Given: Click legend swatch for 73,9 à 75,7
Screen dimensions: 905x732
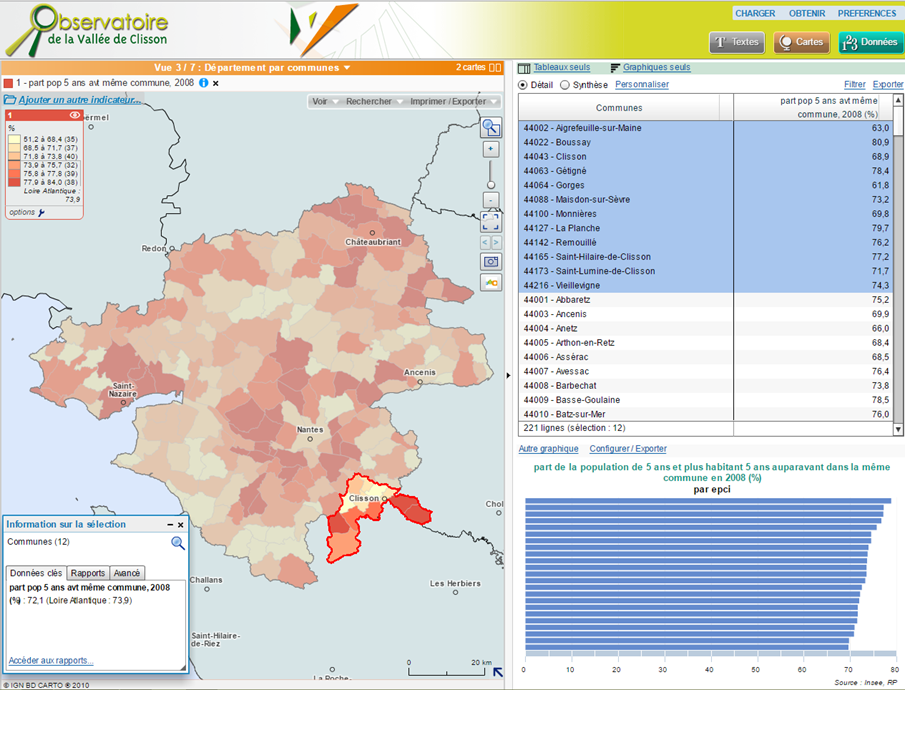Looking at the screenshot, I should 14,165.
